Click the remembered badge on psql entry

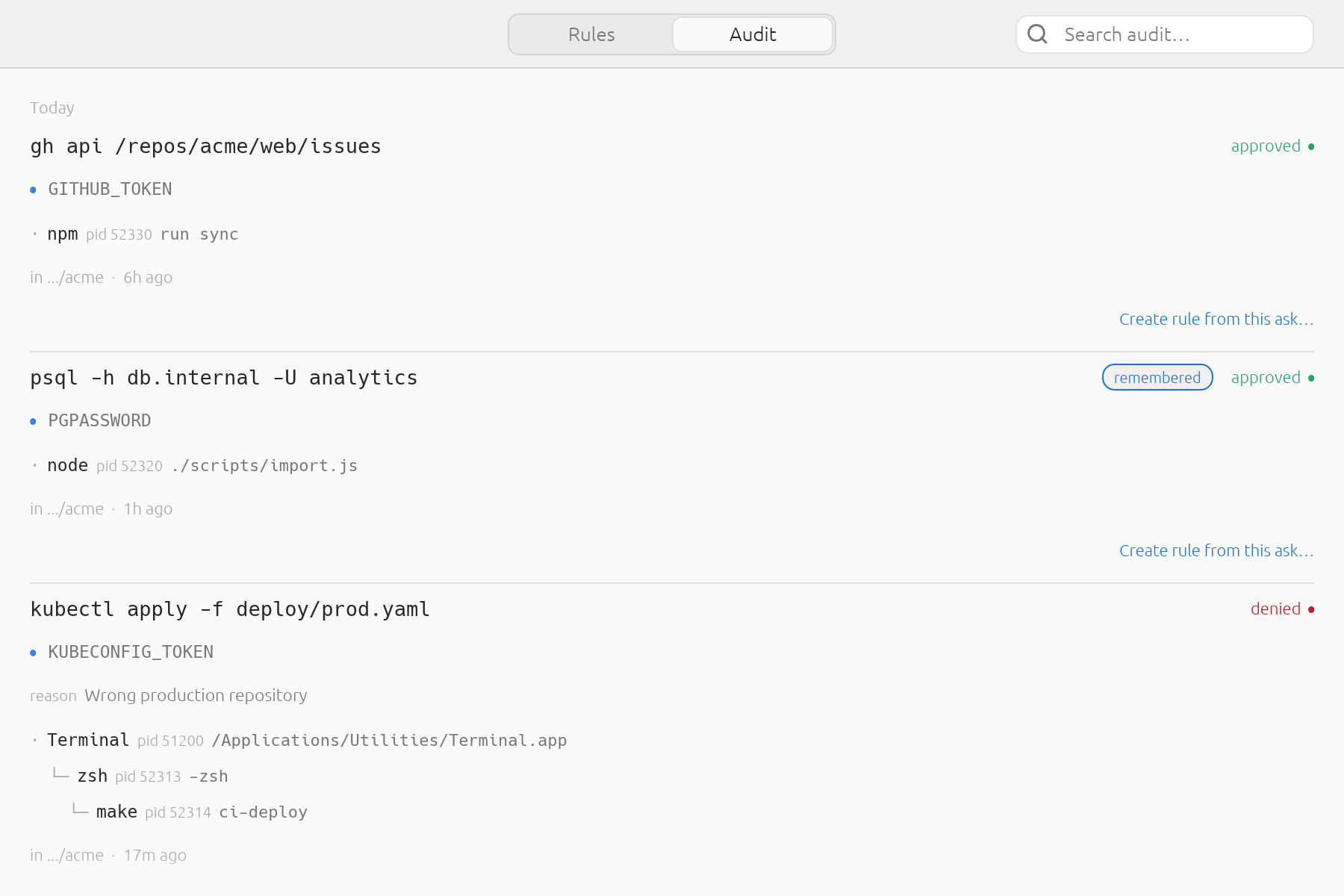(1157, 377)
